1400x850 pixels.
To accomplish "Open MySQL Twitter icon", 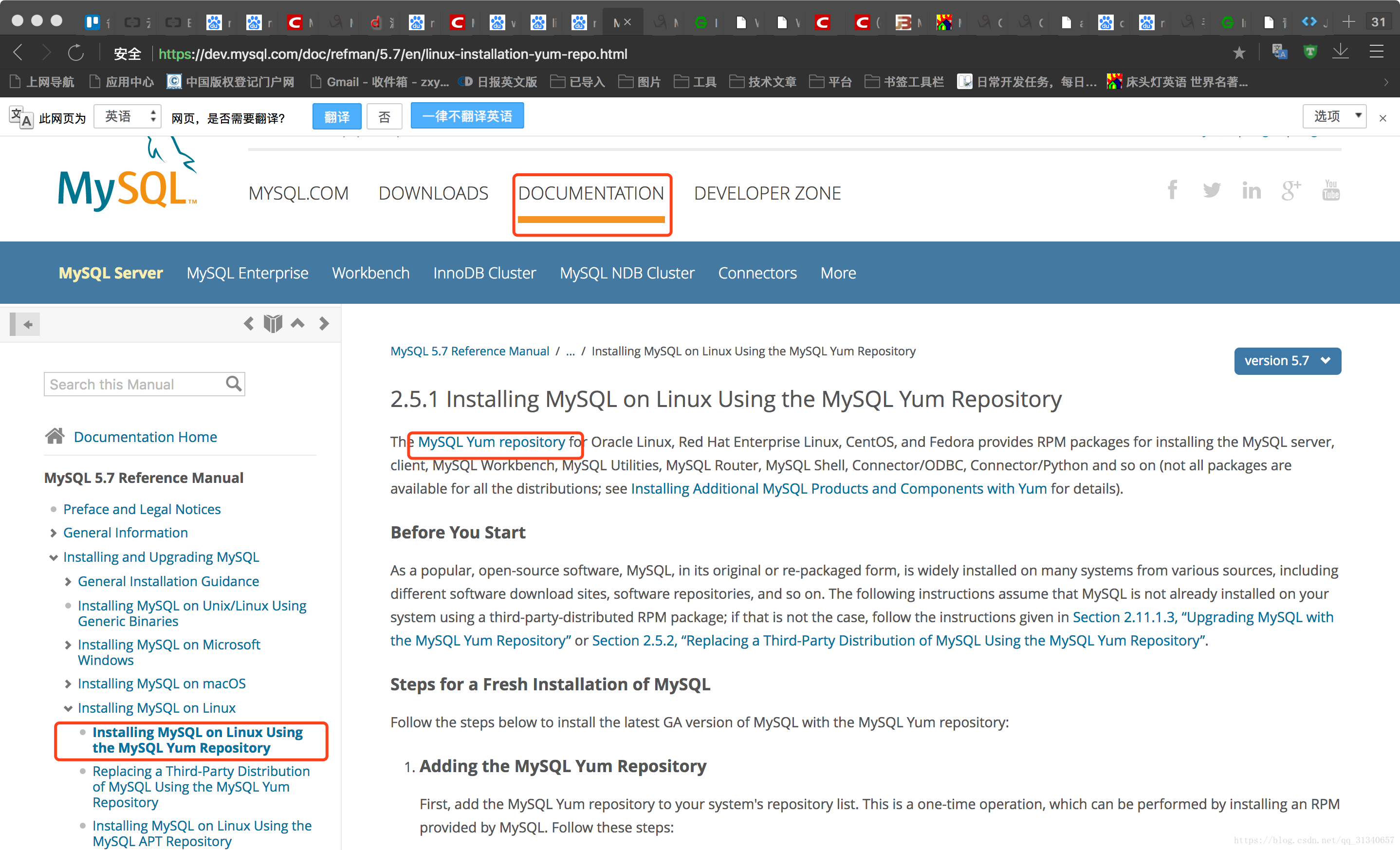I will pos(1211,190).
